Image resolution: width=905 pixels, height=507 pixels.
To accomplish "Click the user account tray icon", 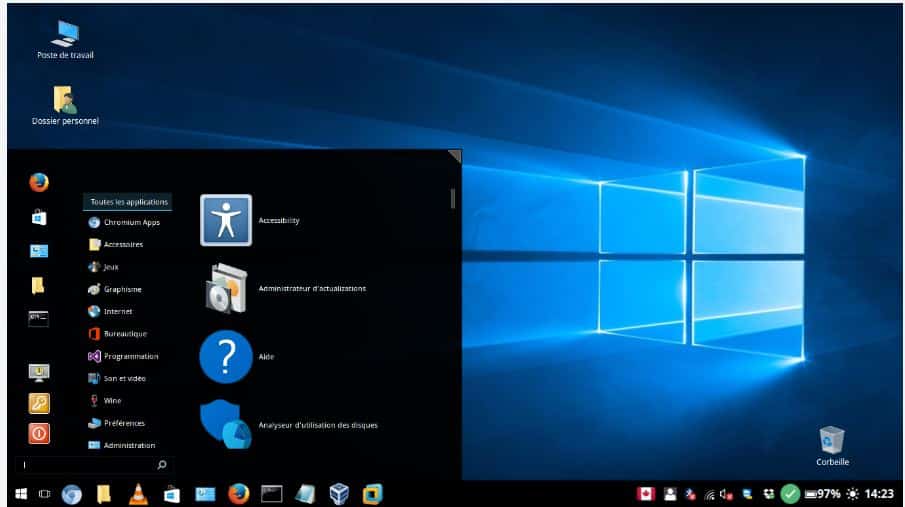I will [670, 494].
